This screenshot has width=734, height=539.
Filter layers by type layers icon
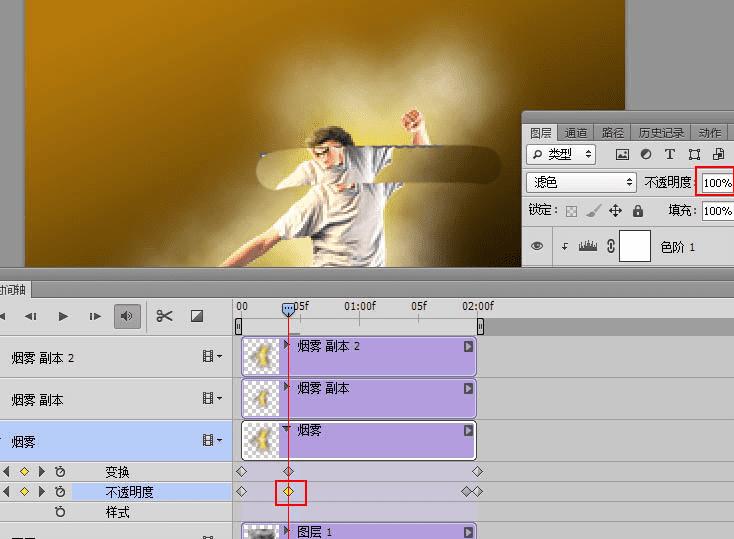point(670,154)
